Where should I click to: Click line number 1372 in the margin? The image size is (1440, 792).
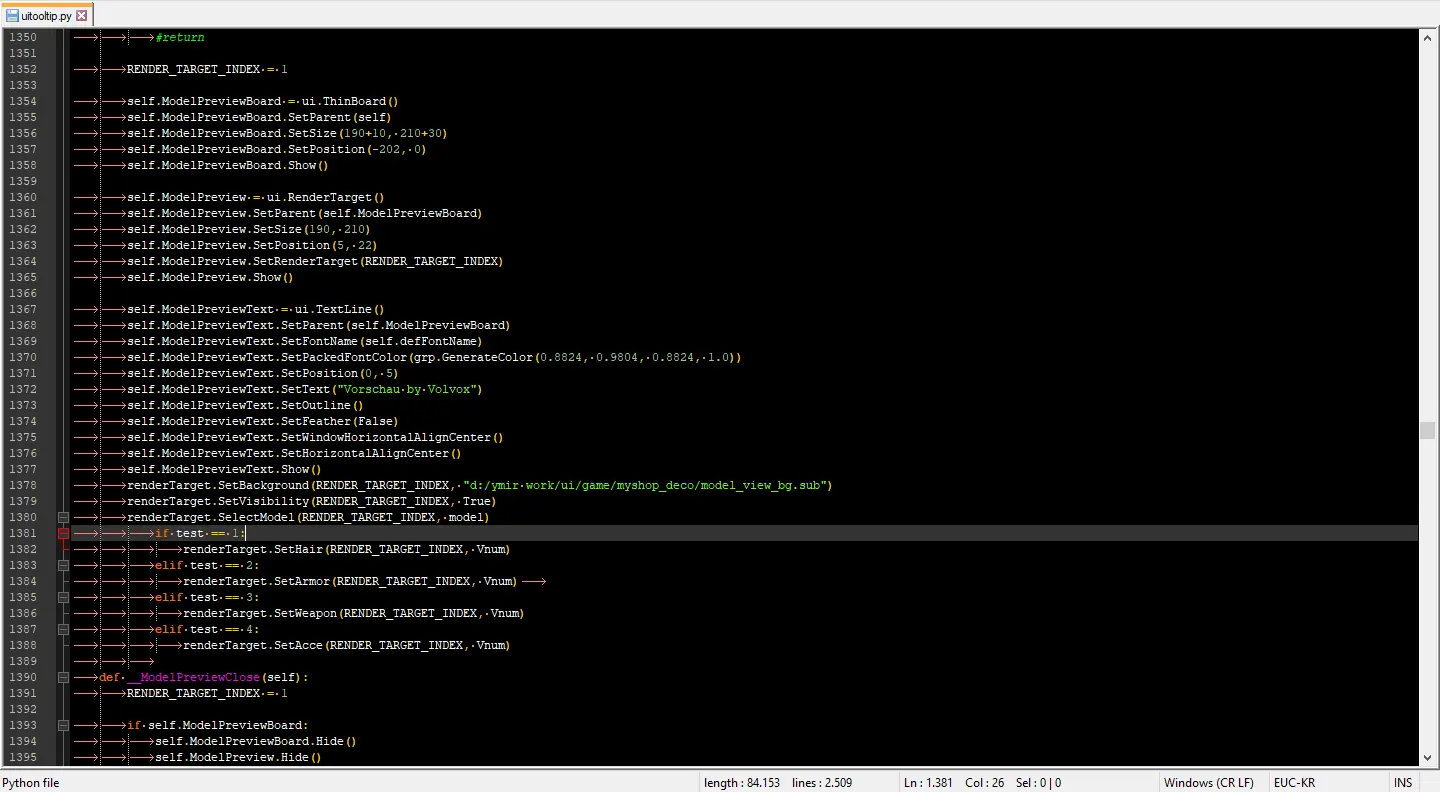(23, 389)
